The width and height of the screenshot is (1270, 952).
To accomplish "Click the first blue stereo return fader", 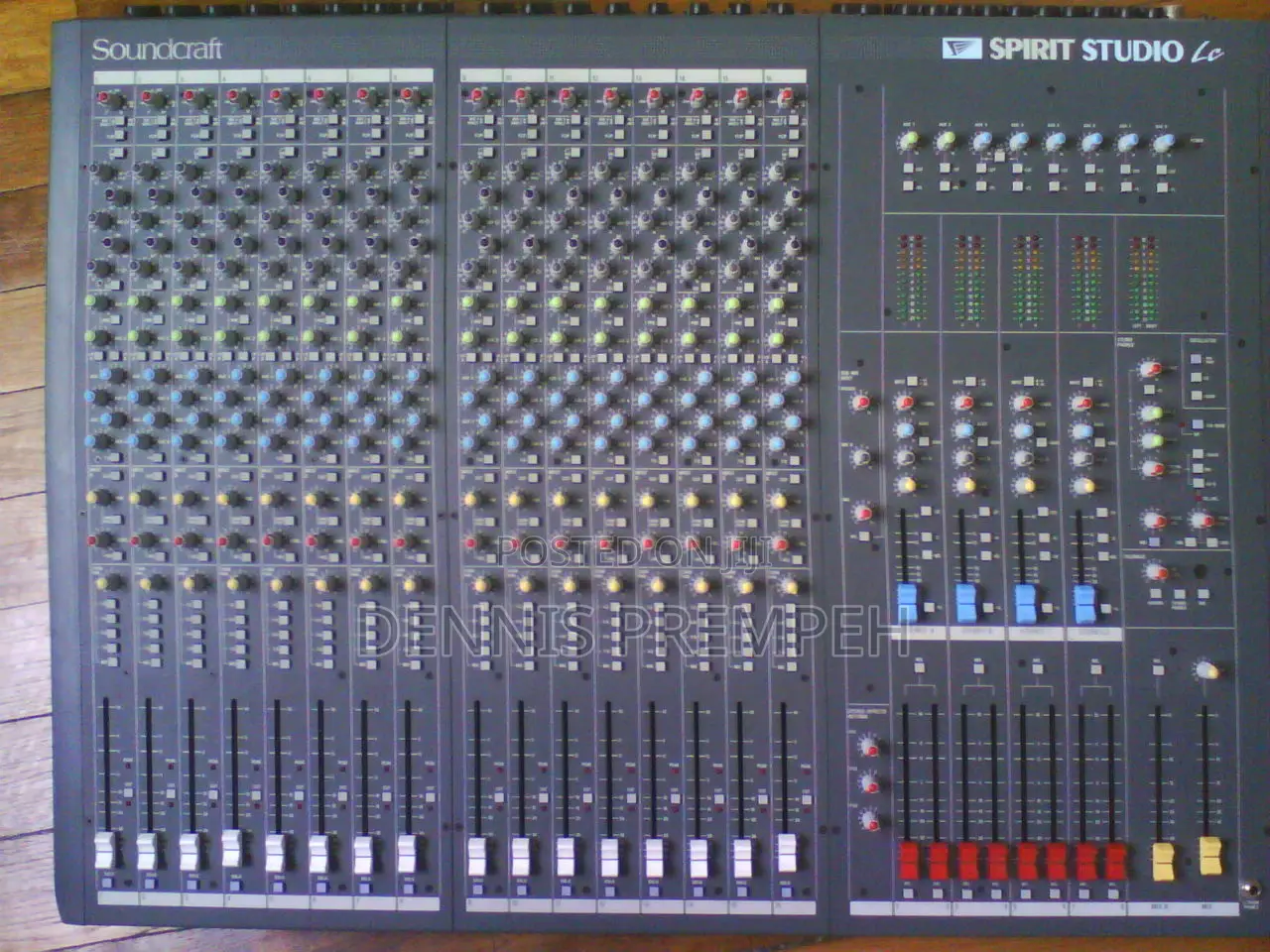I will (x=907, y=601).
